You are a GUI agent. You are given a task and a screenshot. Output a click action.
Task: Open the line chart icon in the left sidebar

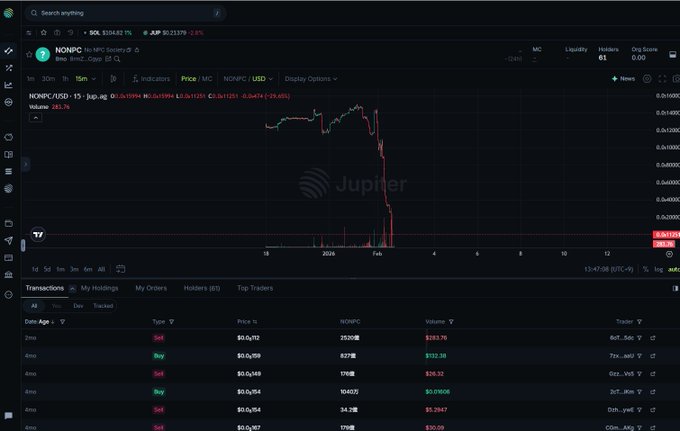[x=9, y=85]
